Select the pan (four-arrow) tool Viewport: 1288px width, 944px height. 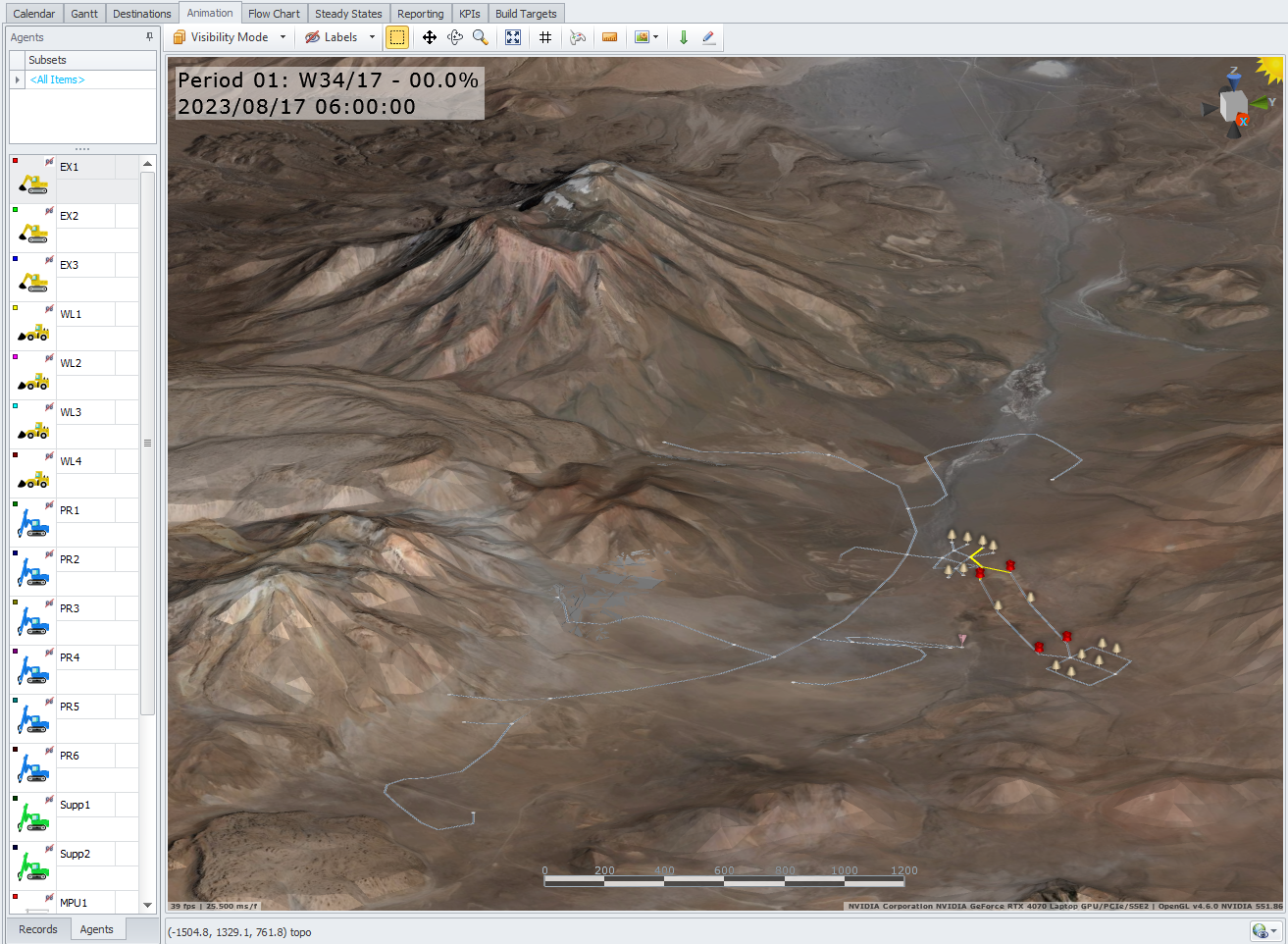point(429,37)
